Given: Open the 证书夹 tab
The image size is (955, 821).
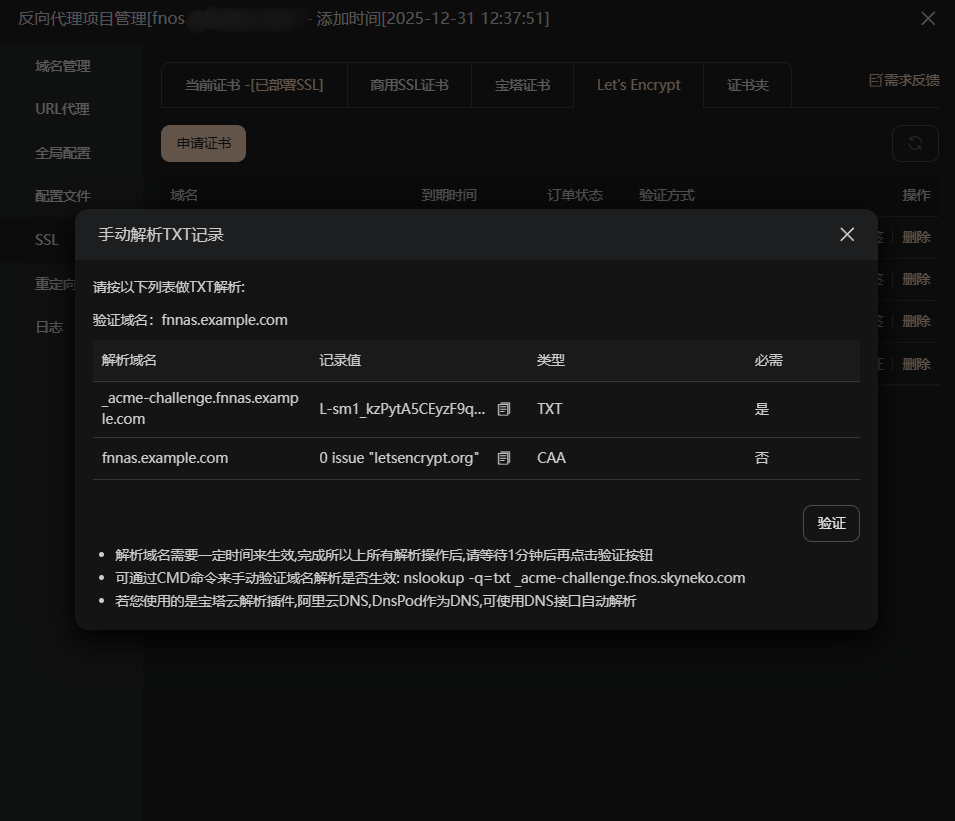Looking at the screenshot, I should click(747, 85).
